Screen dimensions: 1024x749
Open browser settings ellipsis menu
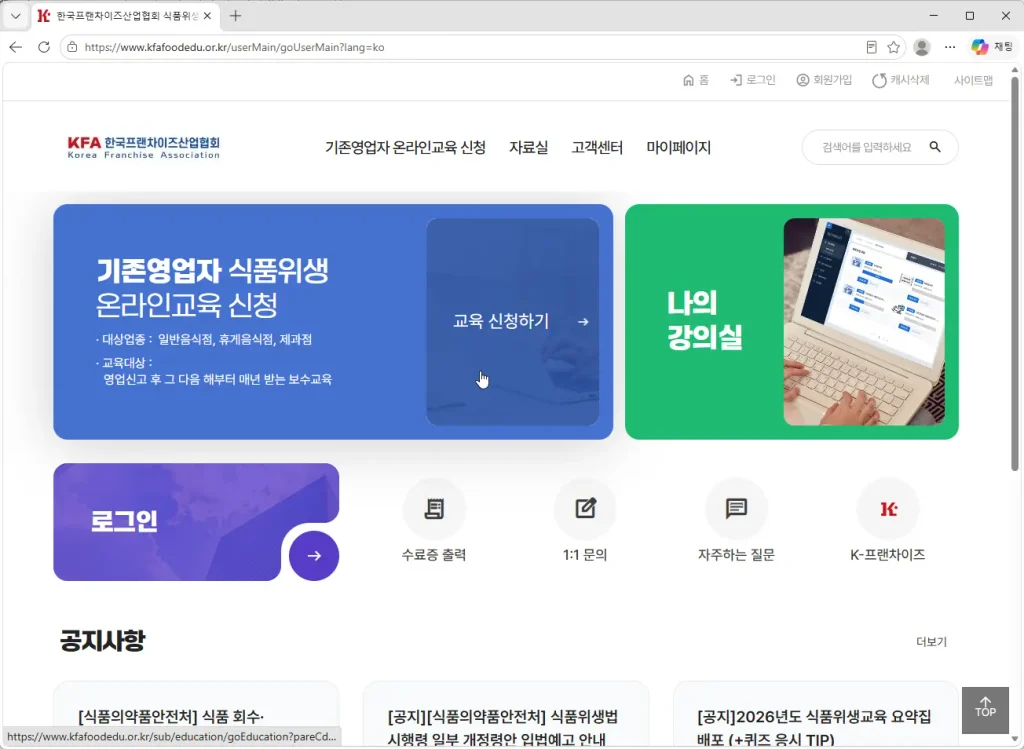950,47
